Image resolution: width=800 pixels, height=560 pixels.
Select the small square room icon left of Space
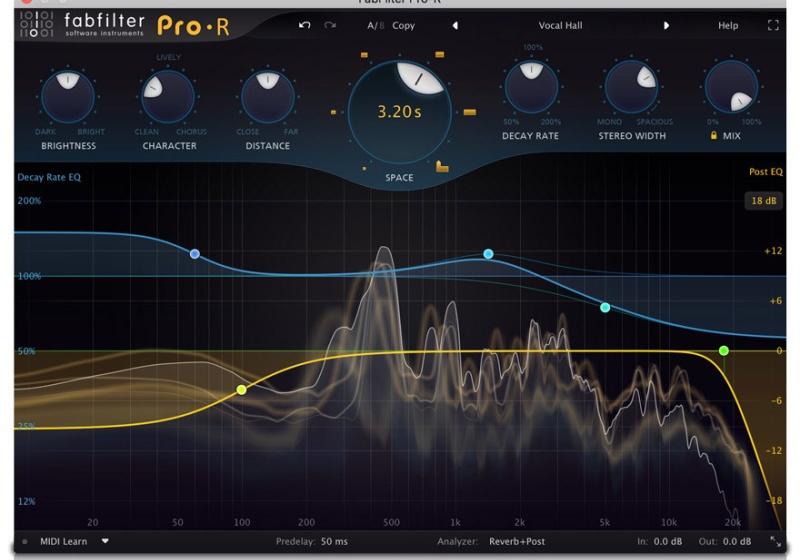(x=333, y=112)
